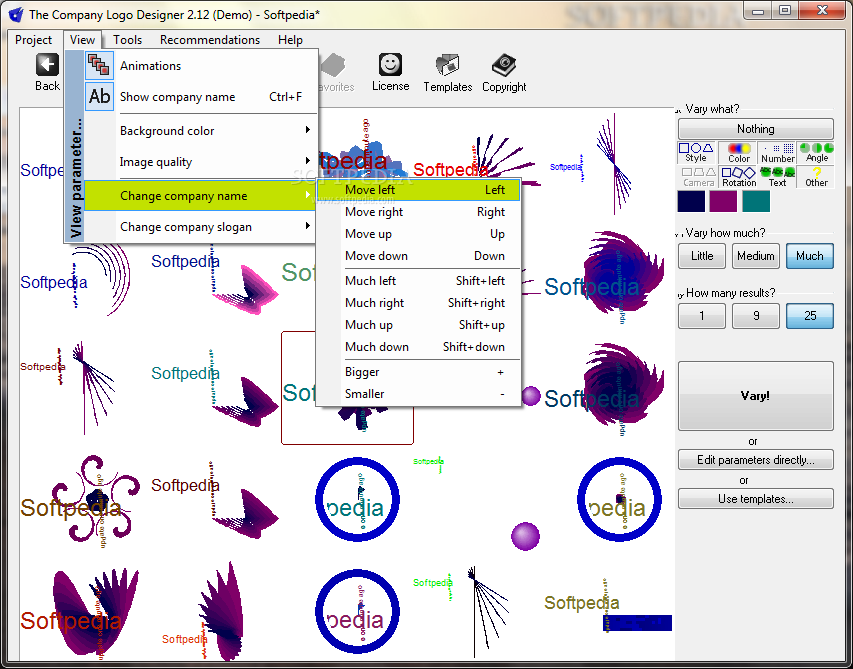Viewport: 853px width, 669px height.
Task: Choose Move up from submenu
Action: [418, 234]
